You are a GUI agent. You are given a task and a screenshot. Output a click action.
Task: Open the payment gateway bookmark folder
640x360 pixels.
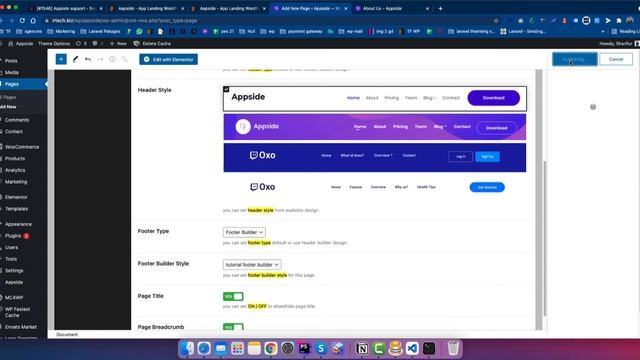pos(301,31)
